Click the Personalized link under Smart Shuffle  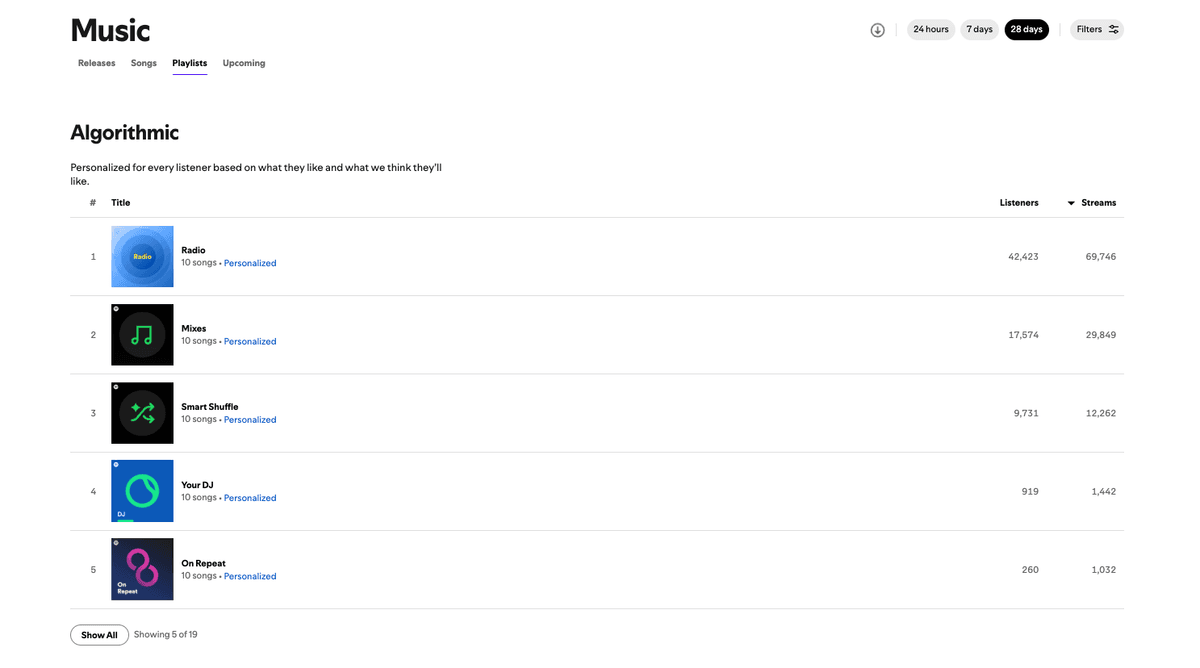coord(250,420)
